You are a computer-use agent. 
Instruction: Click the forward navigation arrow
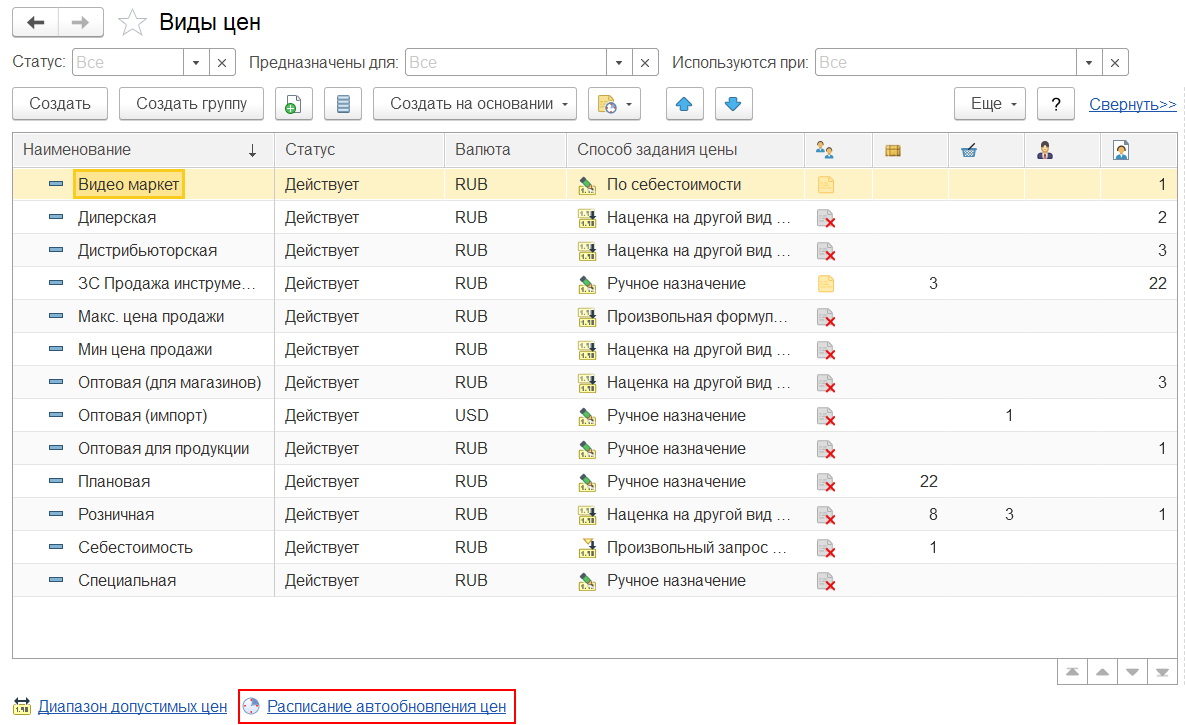[83, 22]
